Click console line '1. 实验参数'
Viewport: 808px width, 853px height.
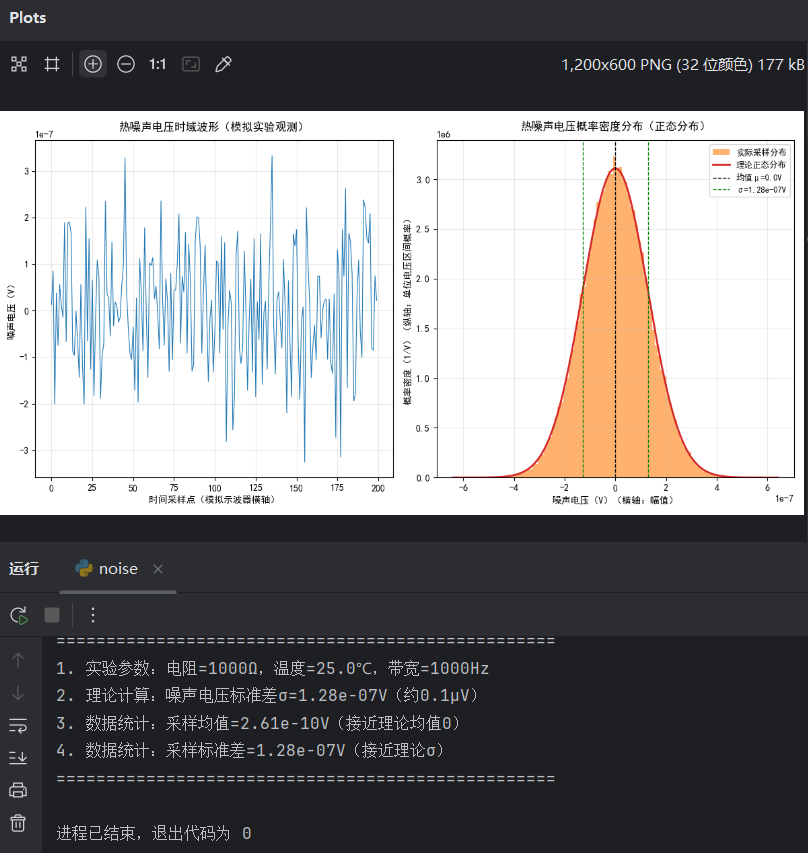[x=273, y=668]
